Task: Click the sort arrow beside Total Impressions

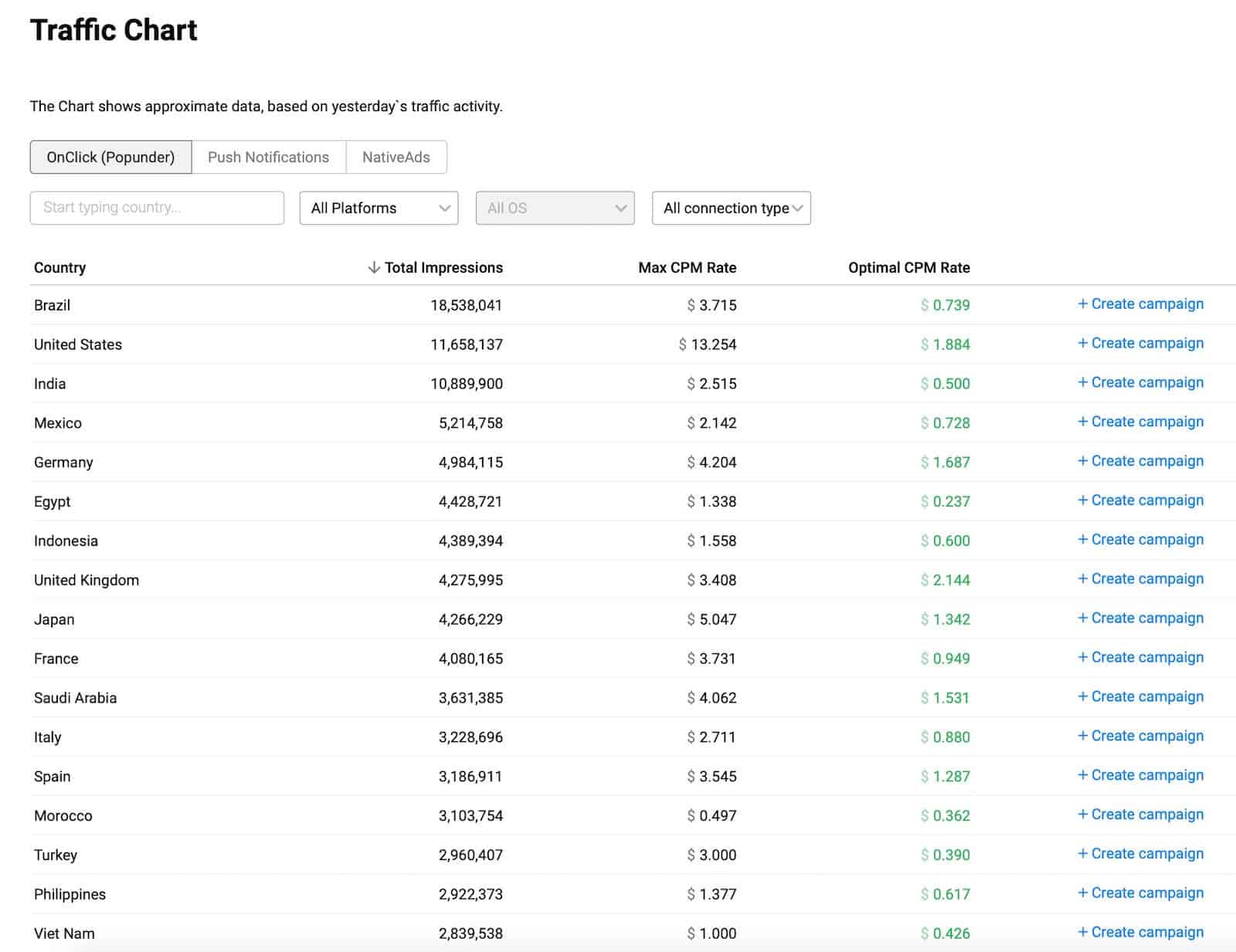Action: click(x=374, y=268)
